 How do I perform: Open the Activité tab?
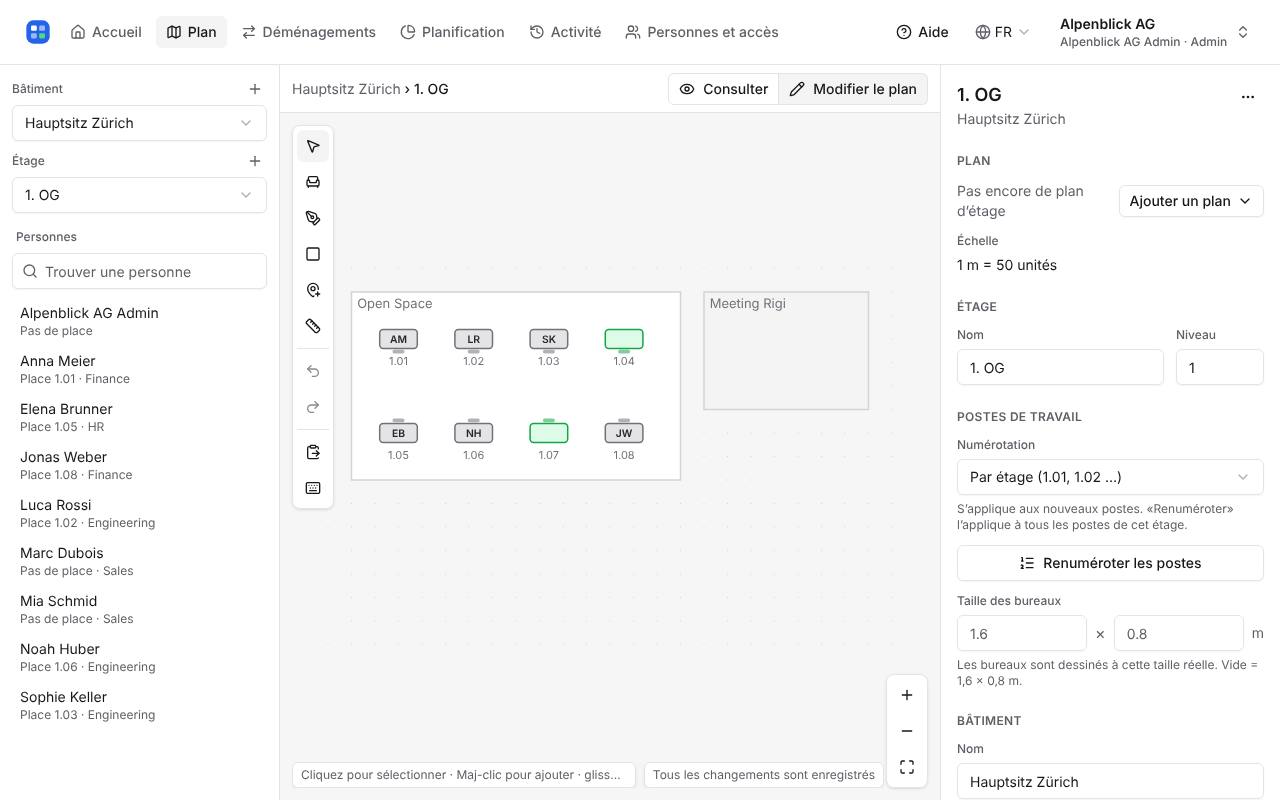pos(565,32)
